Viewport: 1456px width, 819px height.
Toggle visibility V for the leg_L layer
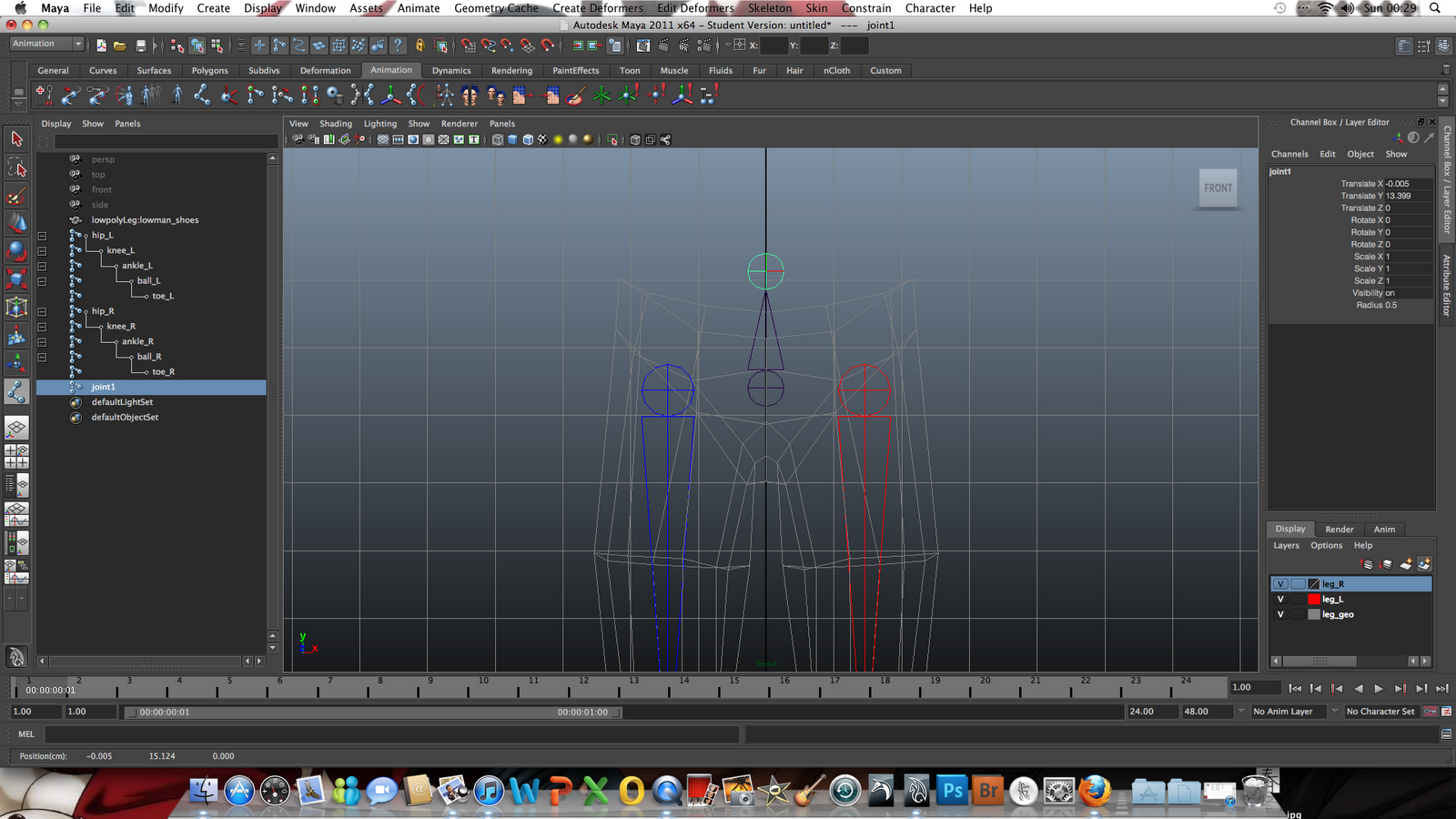(x=1280, y=598)
